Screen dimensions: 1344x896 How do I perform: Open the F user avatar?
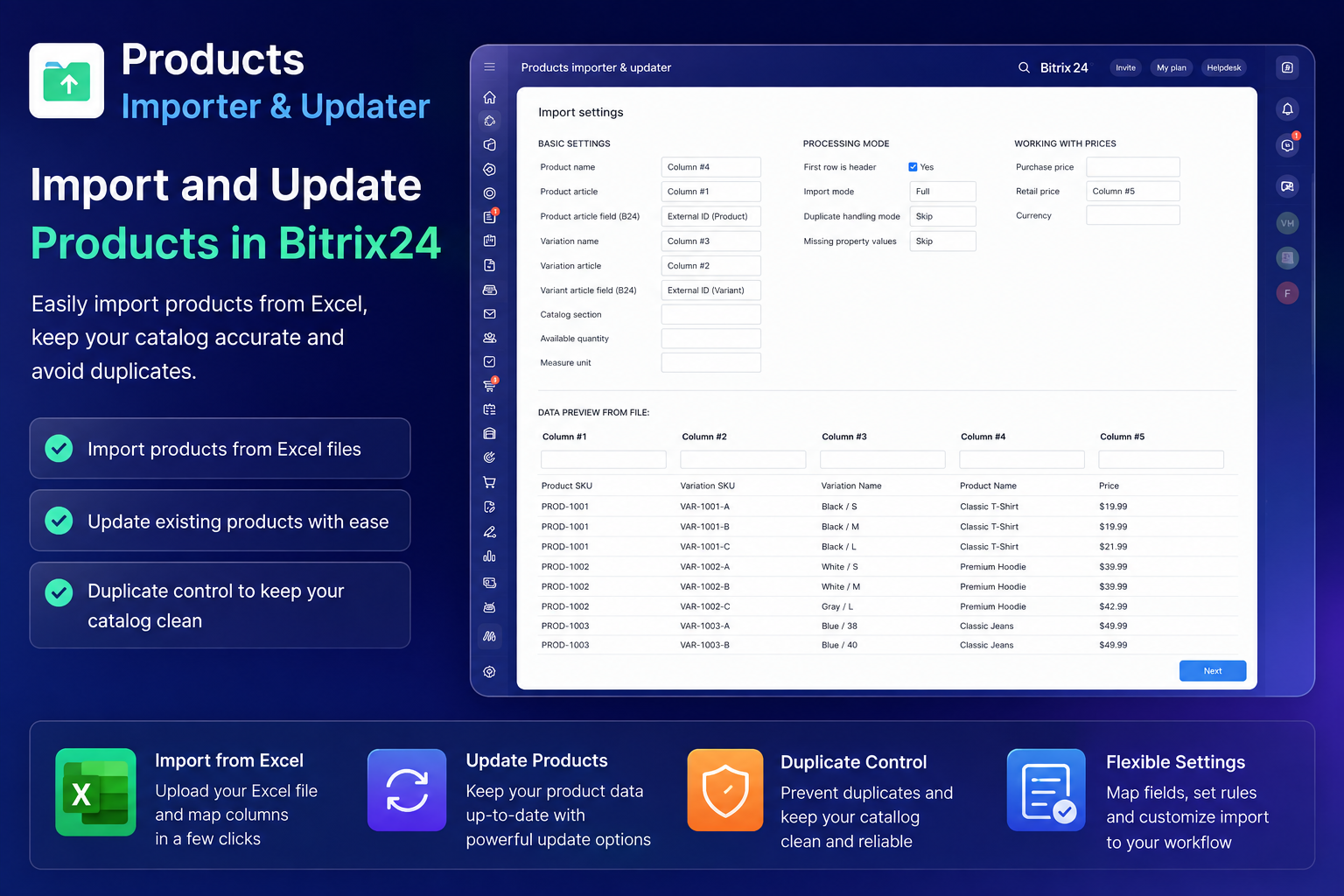coord(1287,293)
